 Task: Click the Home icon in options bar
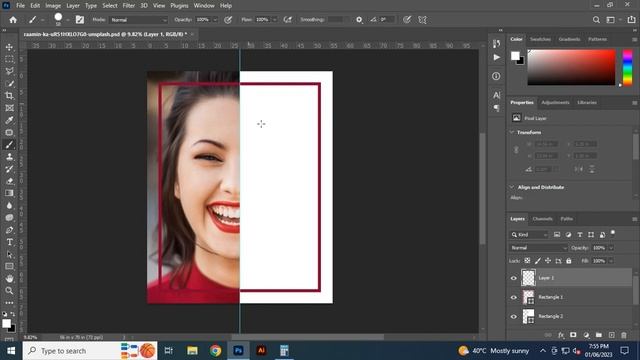coord(13,20)
